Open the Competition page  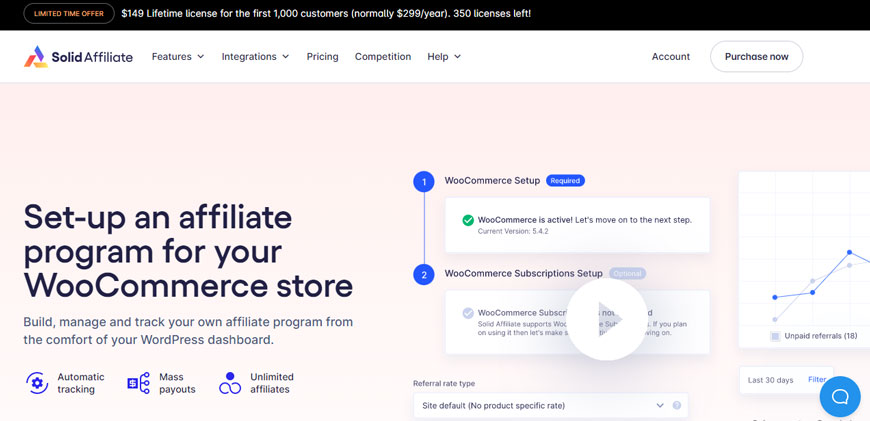(383, 57)
